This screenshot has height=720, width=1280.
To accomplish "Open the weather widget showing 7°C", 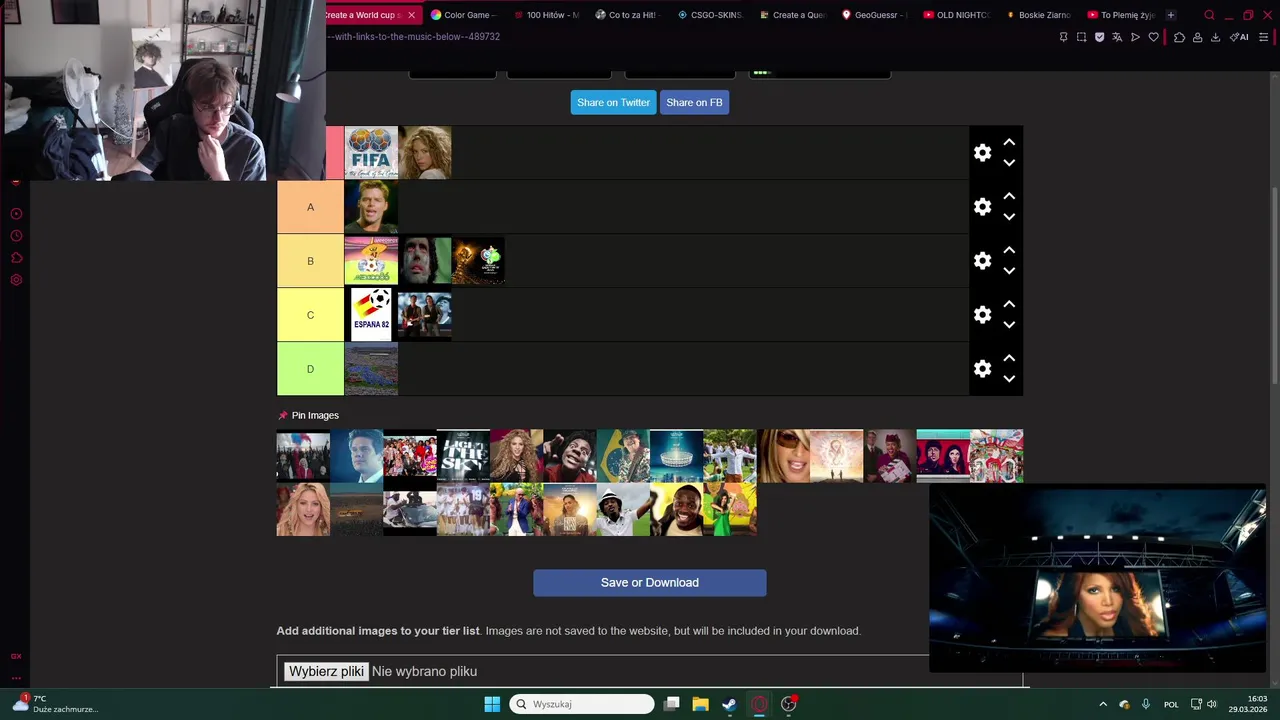I will pyautogui.click(x=55, y=704).
